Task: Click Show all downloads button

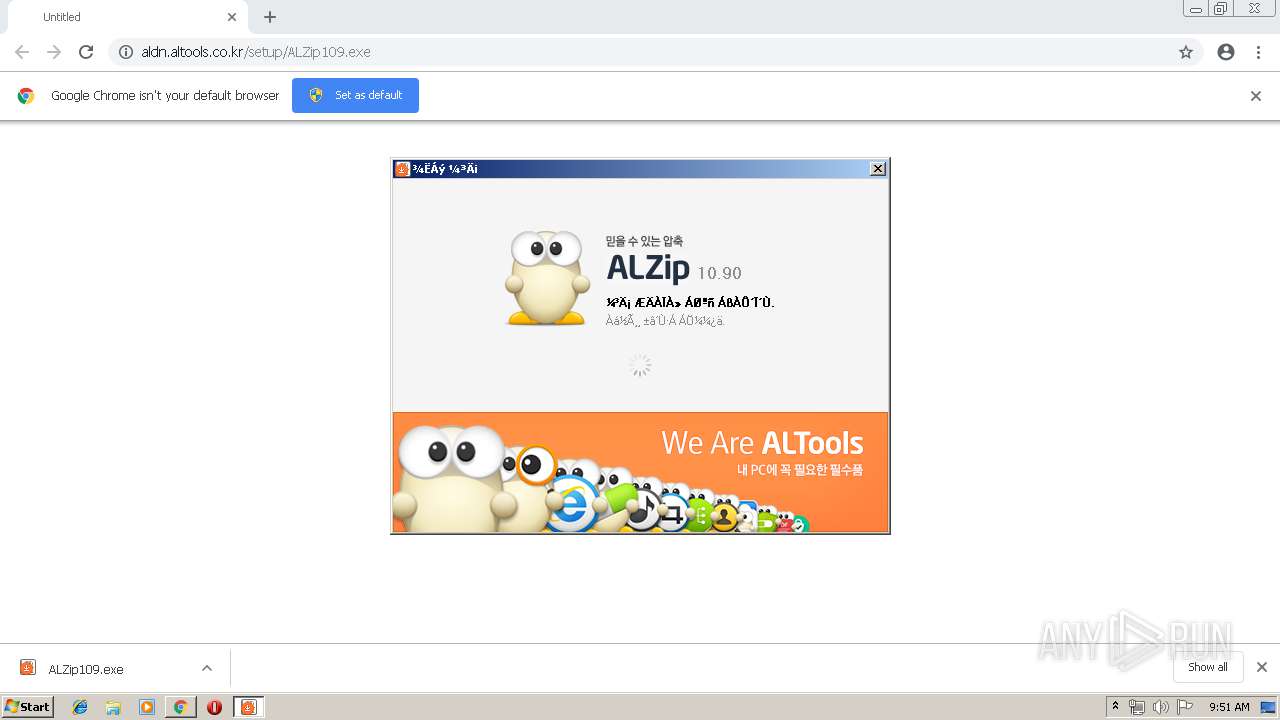Action: (x=1208, y=667)
